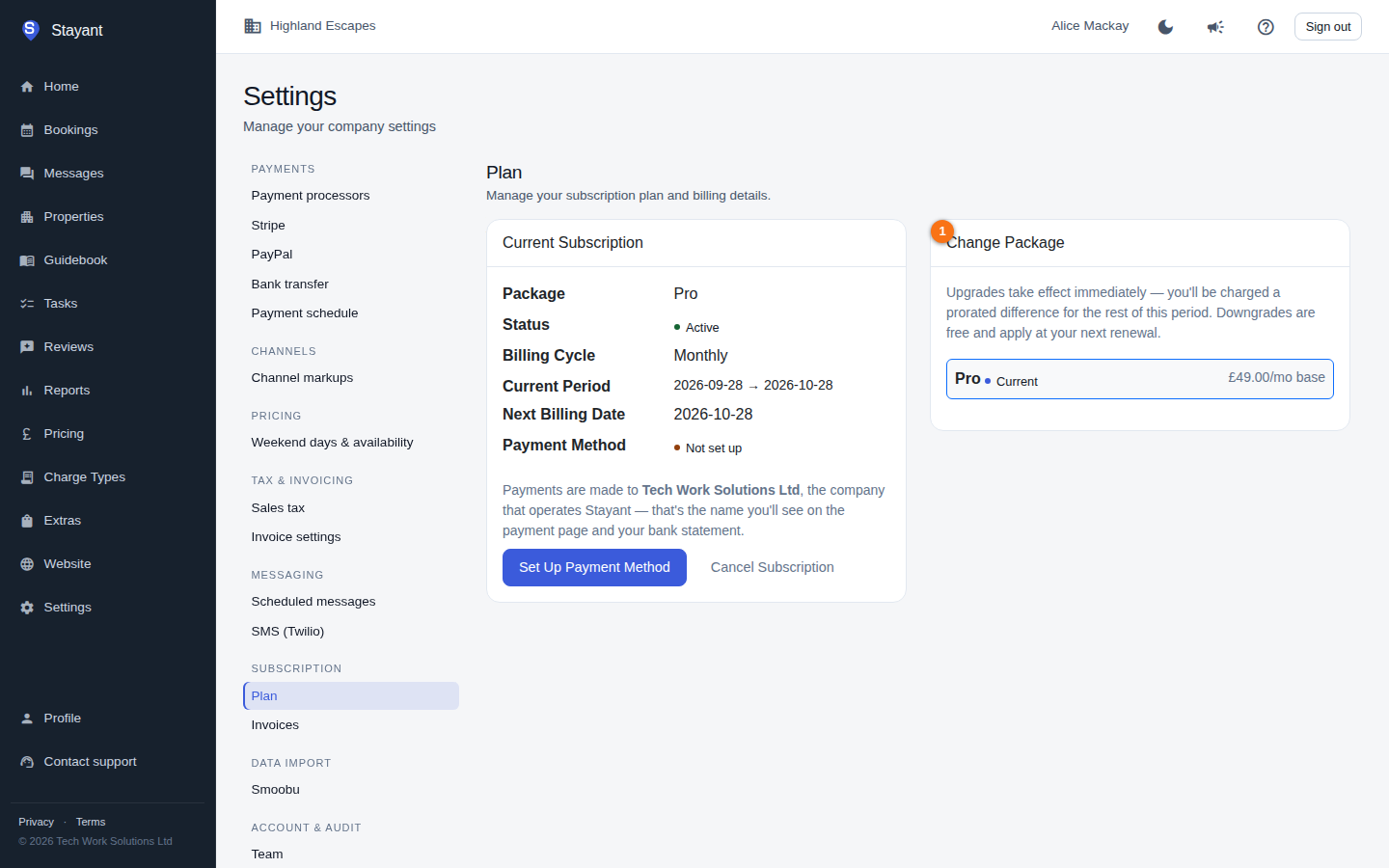Click the Website globe icon

click(27, 564)
